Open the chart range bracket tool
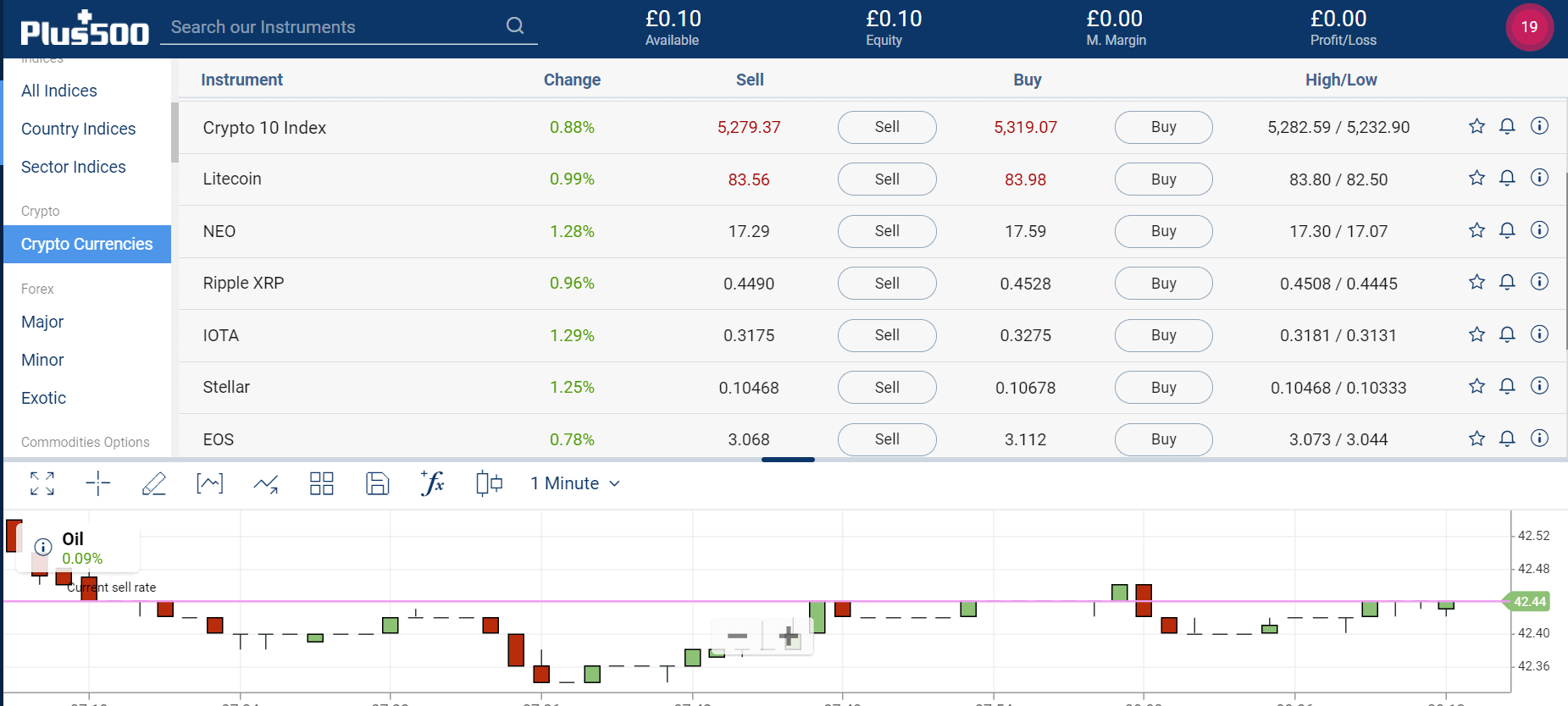1568x706 pixels. point(210,483)
